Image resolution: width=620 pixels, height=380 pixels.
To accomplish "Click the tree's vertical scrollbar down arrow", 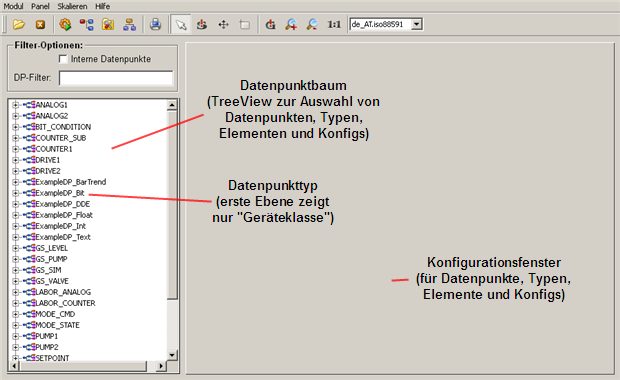I will [172, 355].
